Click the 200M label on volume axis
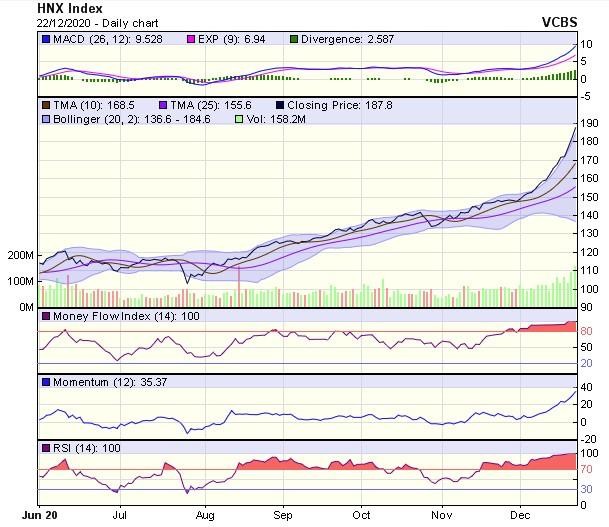The image size is (609, 527). point(20,256)
